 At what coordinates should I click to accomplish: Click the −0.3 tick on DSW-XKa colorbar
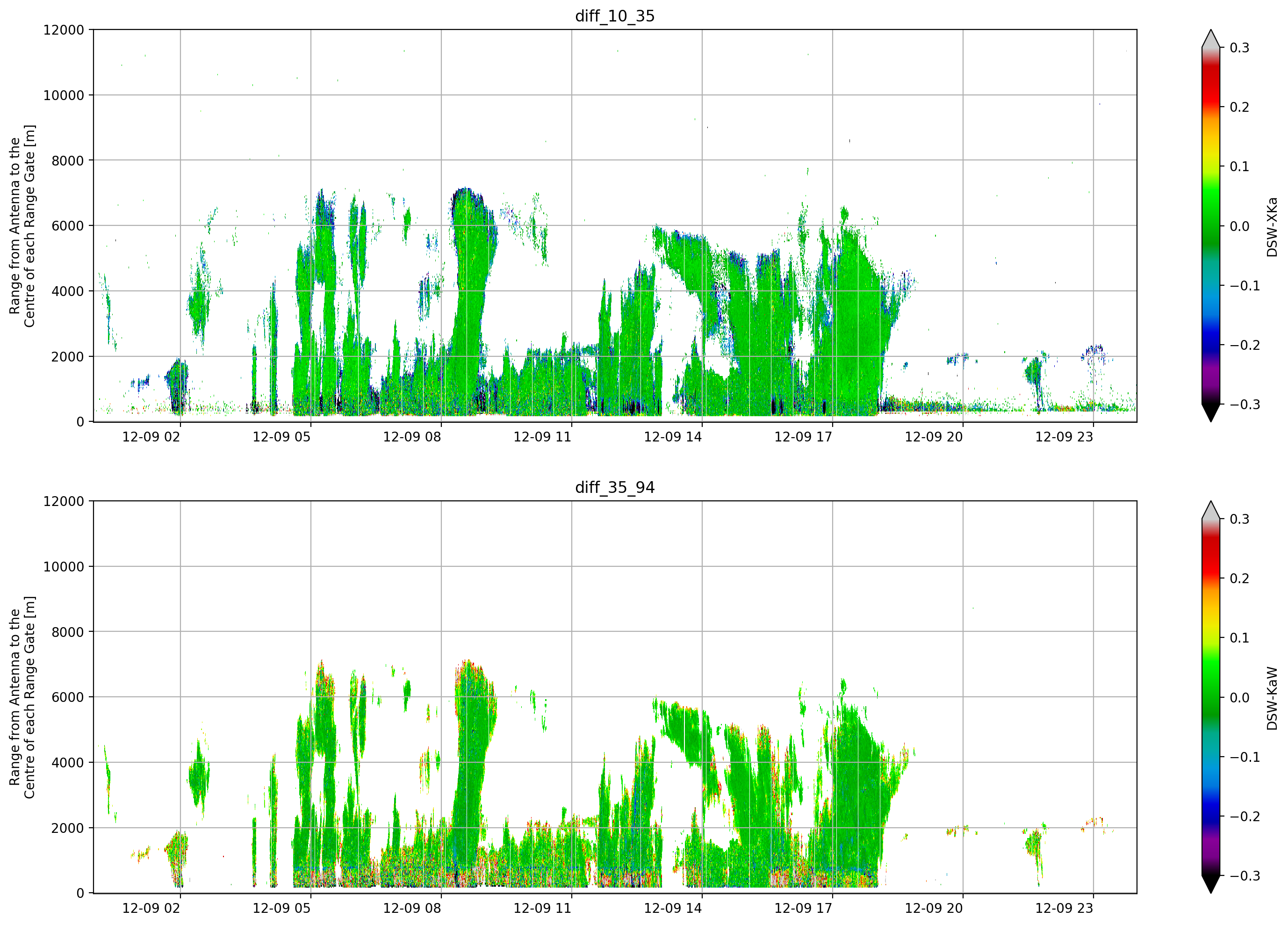[x=1245, y=405]
